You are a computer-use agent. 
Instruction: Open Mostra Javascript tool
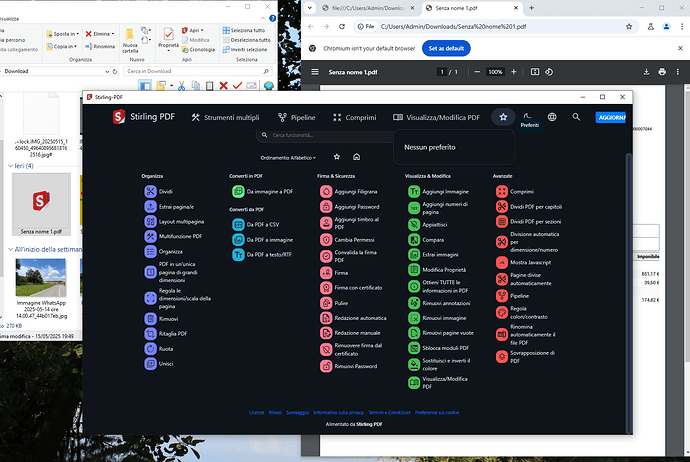coord(524,262)
